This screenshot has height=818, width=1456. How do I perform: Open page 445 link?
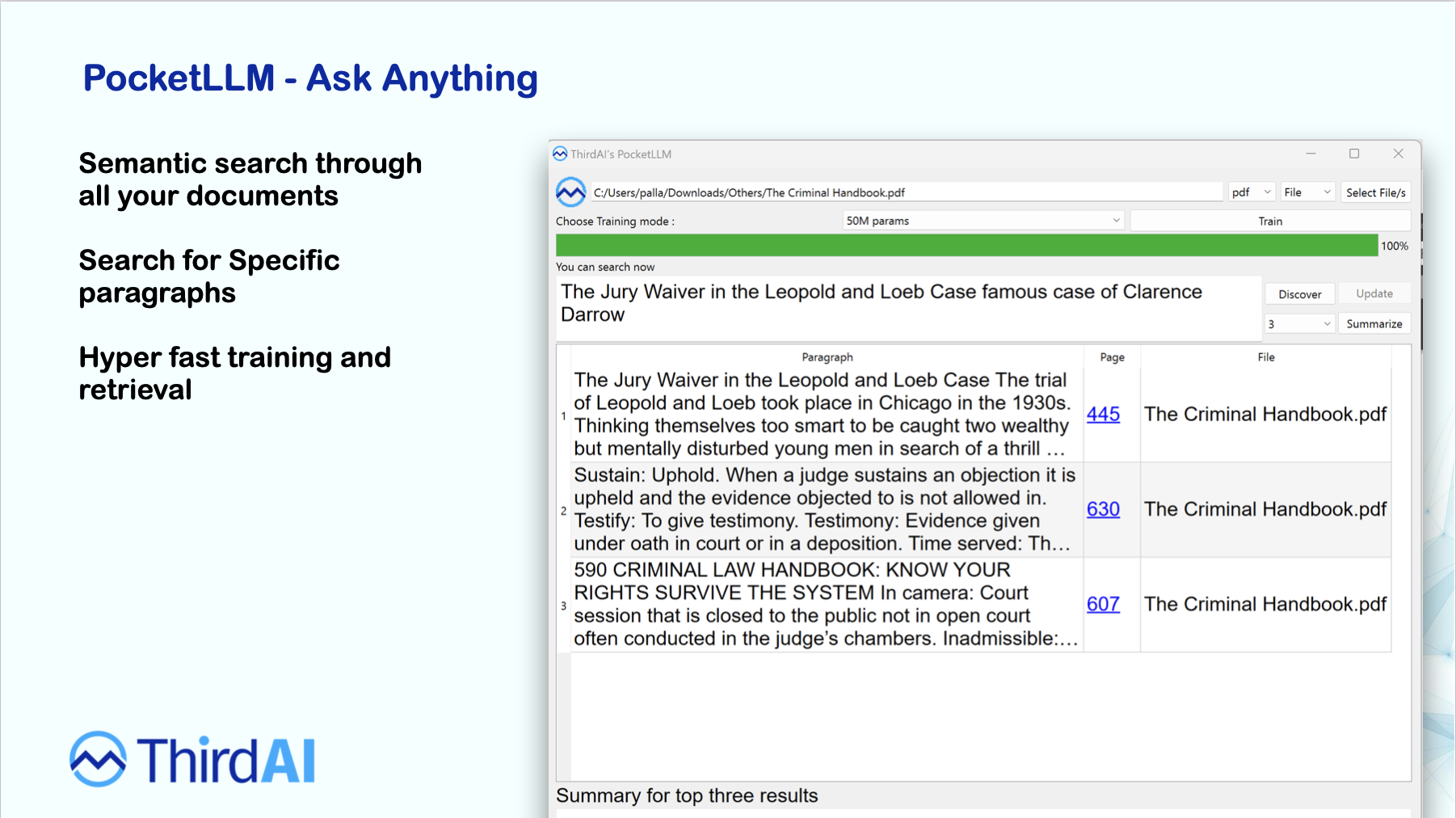click(x=1103, y=414)
